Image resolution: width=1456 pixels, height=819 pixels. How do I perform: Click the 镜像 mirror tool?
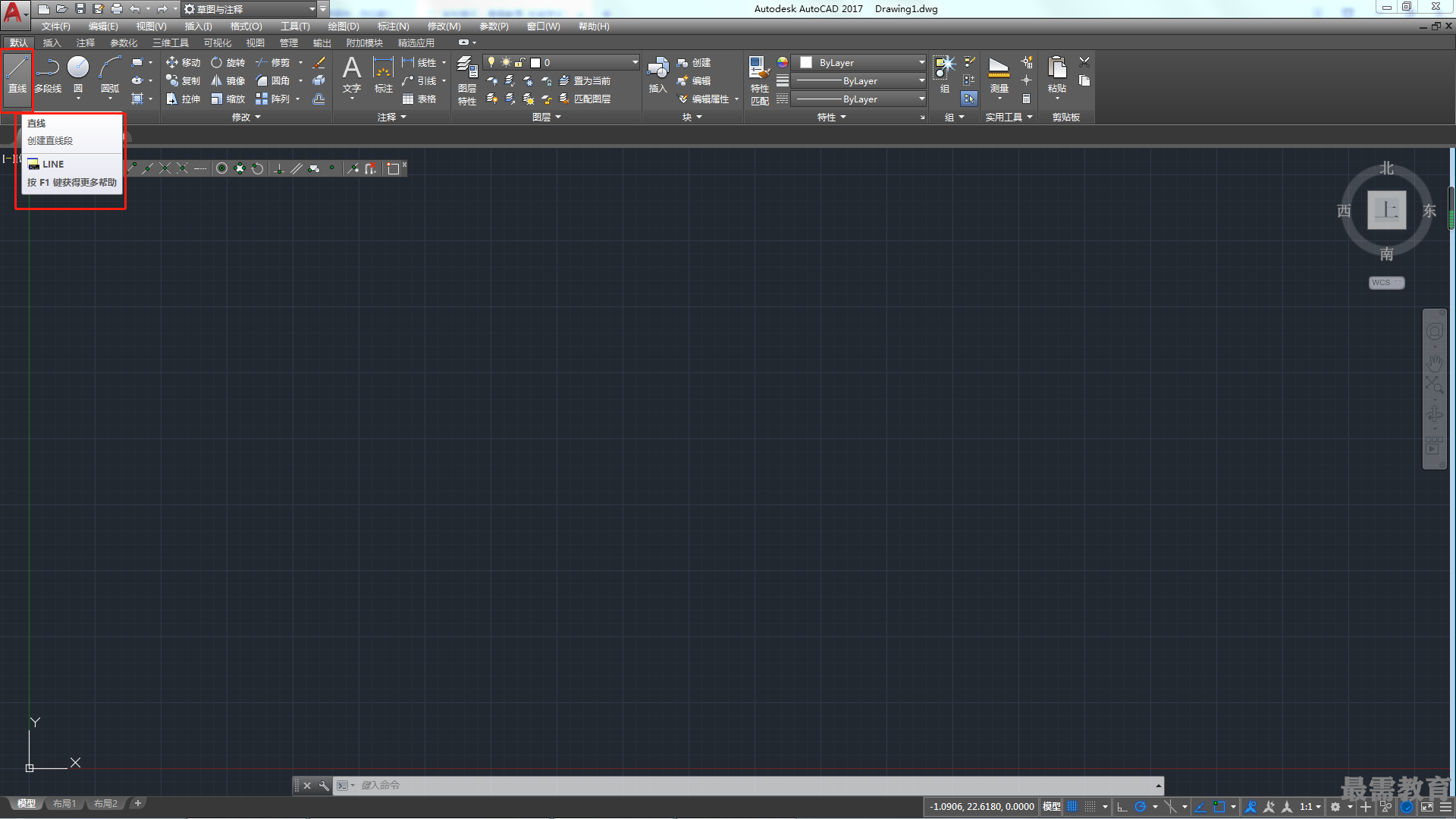(x=227, y=81)
